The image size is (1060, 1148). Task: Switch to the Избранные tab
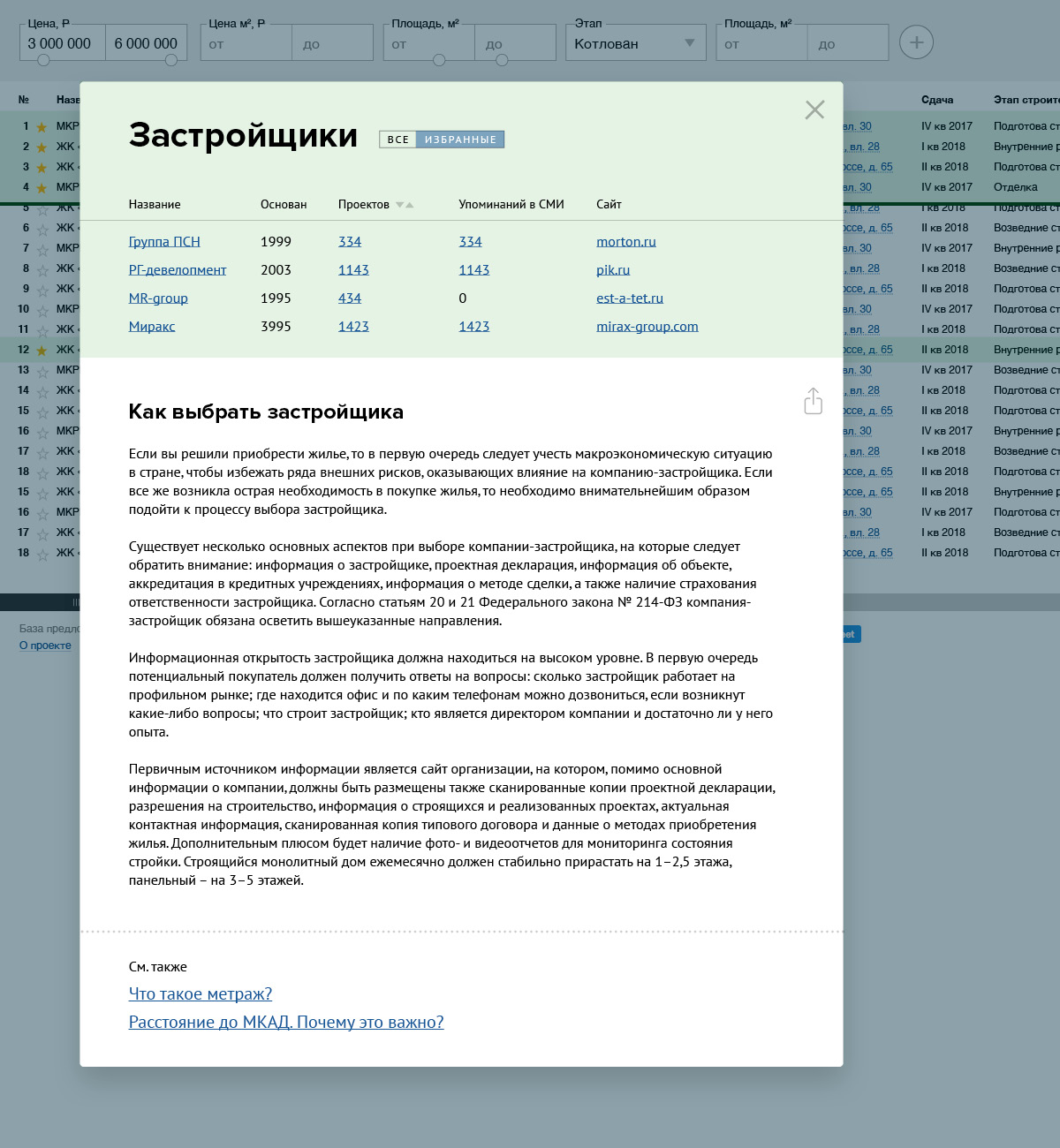click(460, 140)
